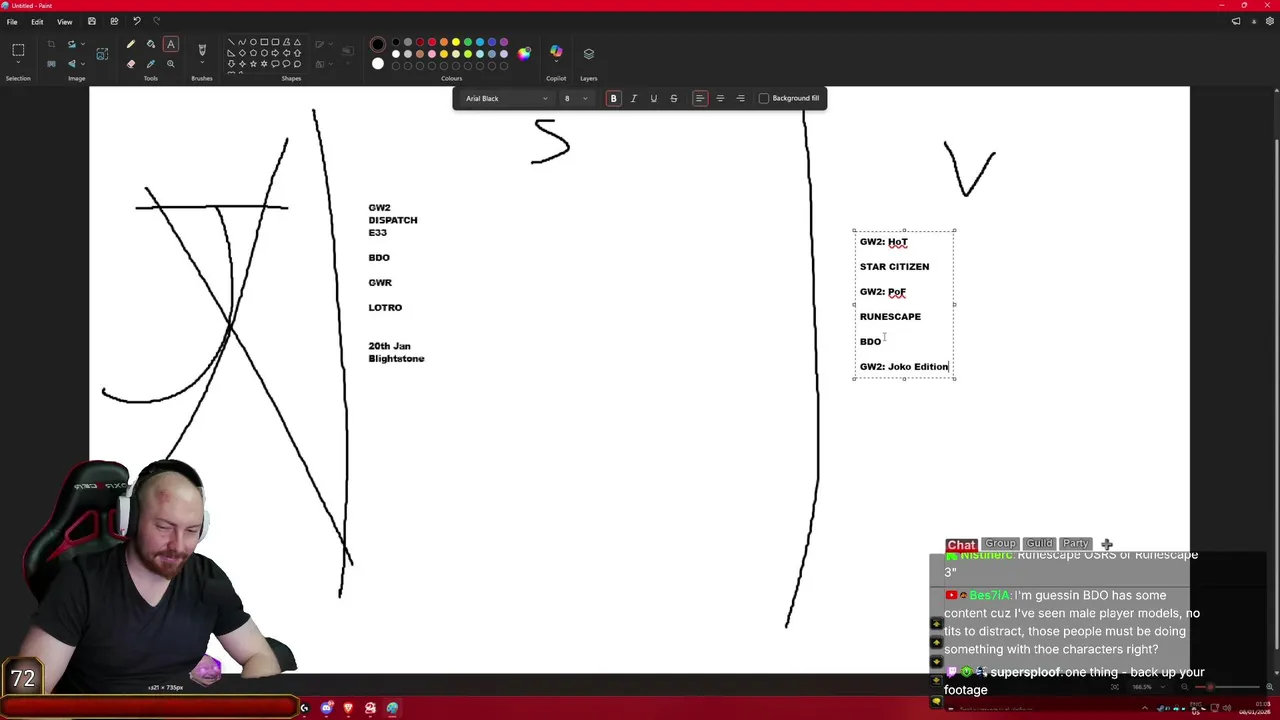Toggle Bold text formatting
This screenshot has height=720, width=1280.
[x=613, y=98]
